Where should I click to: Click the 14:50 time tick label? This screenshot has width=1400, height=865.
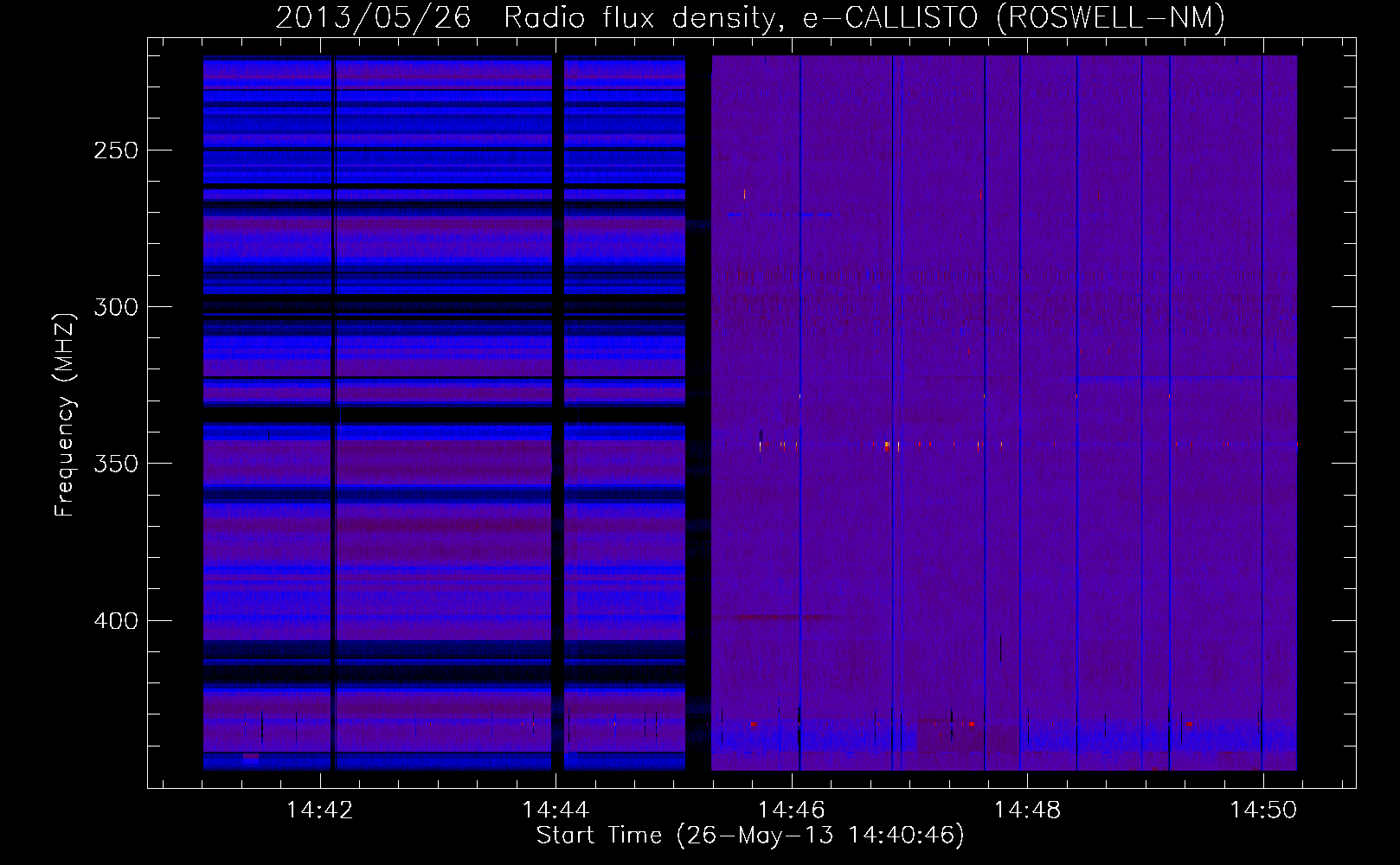(1263, 811)
